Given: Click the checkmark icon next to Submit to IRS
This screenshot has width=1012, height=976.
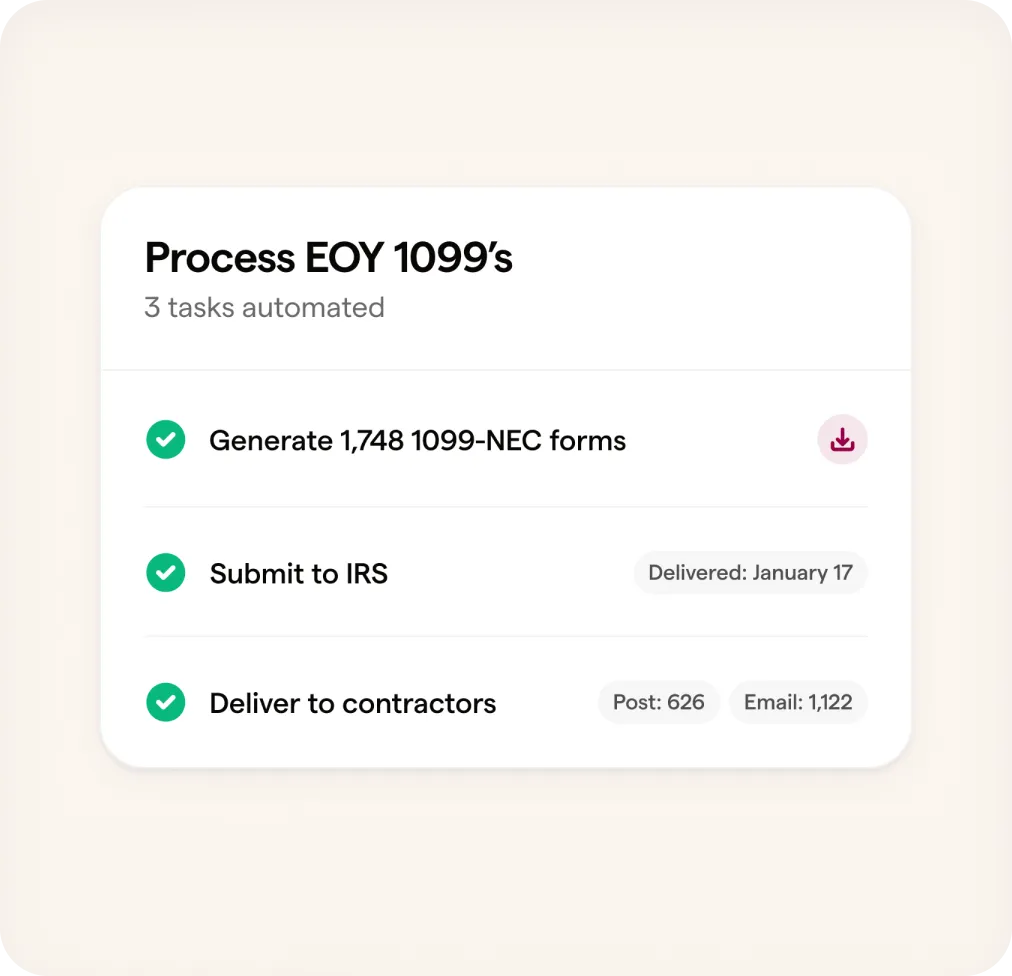Looking at the screenshot, I should pyautogui.click(x=166, y=573).
